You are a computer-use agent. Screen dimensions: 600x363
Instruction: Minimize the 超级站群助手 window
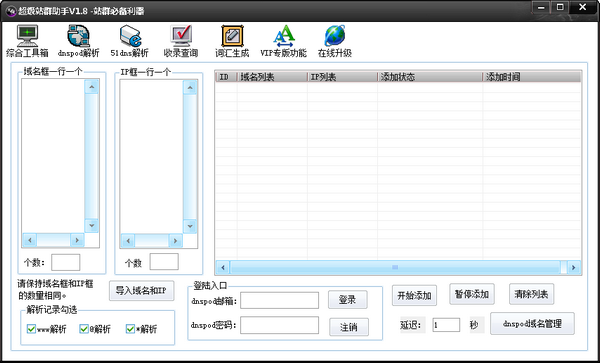click(541, 8)
